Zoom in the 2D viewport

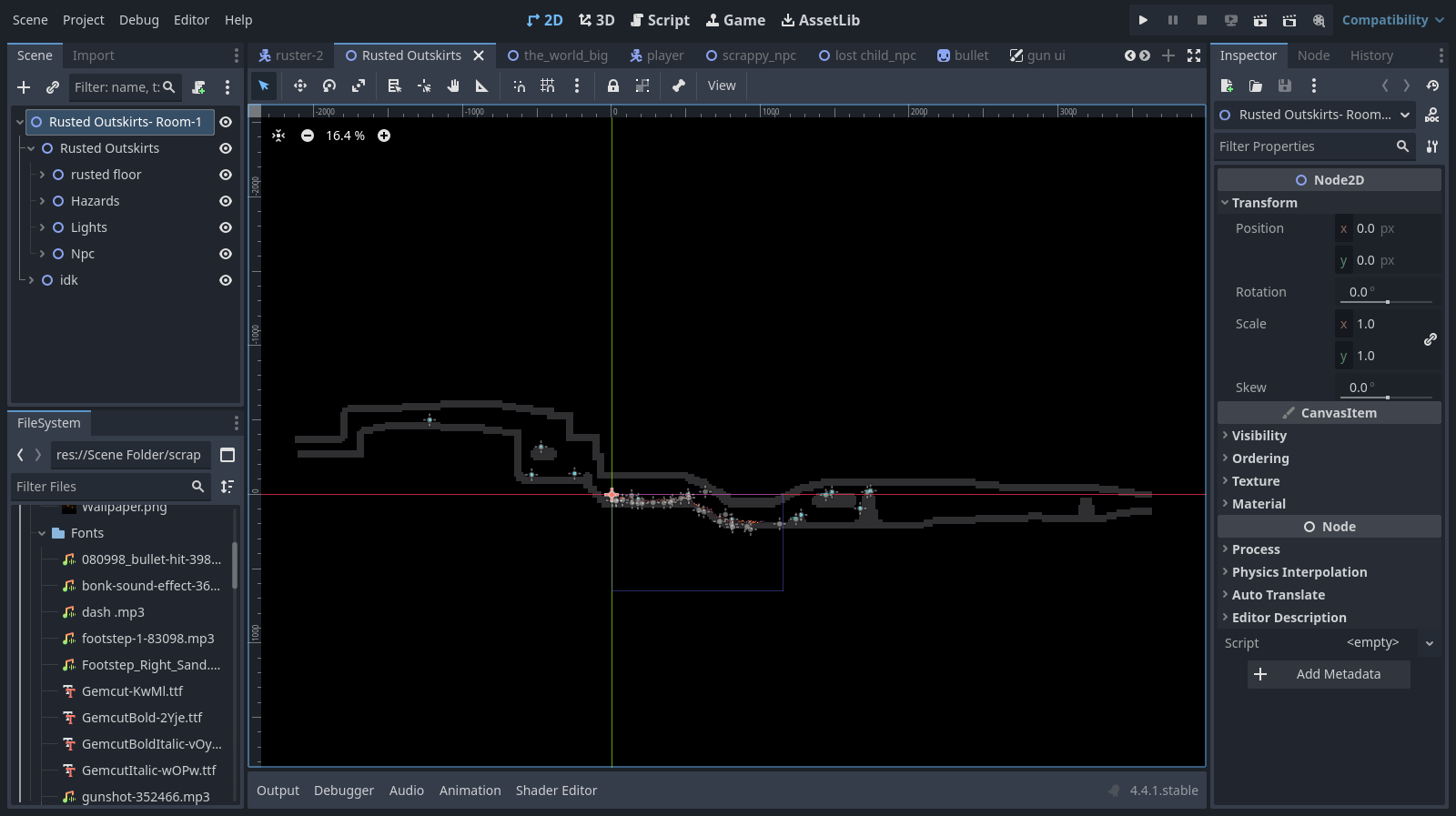384,136
